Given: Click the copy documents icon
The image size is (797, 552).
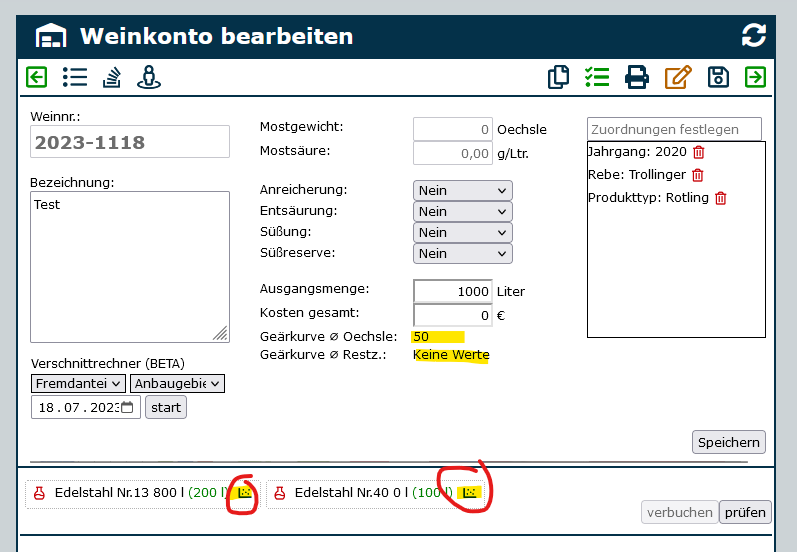Looking at the screenshot, I should coord(559,77).
